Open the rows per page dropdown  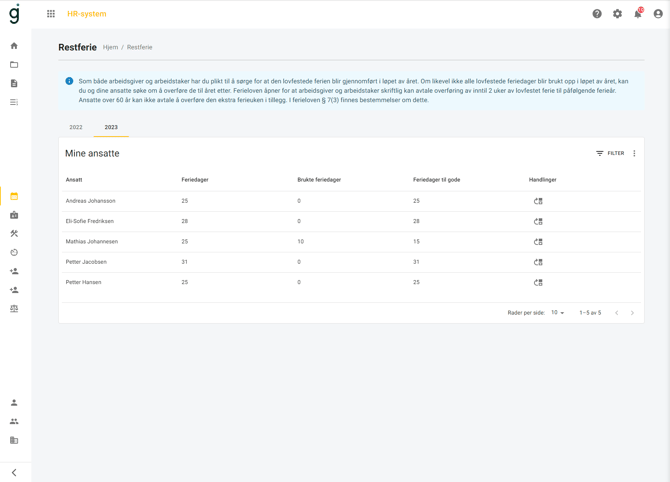558,313
